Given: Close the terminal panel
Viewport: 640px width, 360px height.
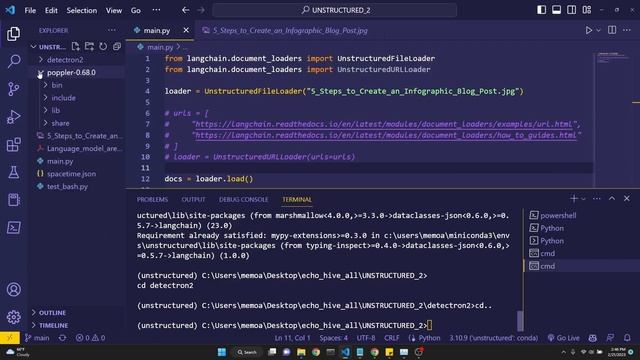Looking at the screenshot, I should point(627,198).
